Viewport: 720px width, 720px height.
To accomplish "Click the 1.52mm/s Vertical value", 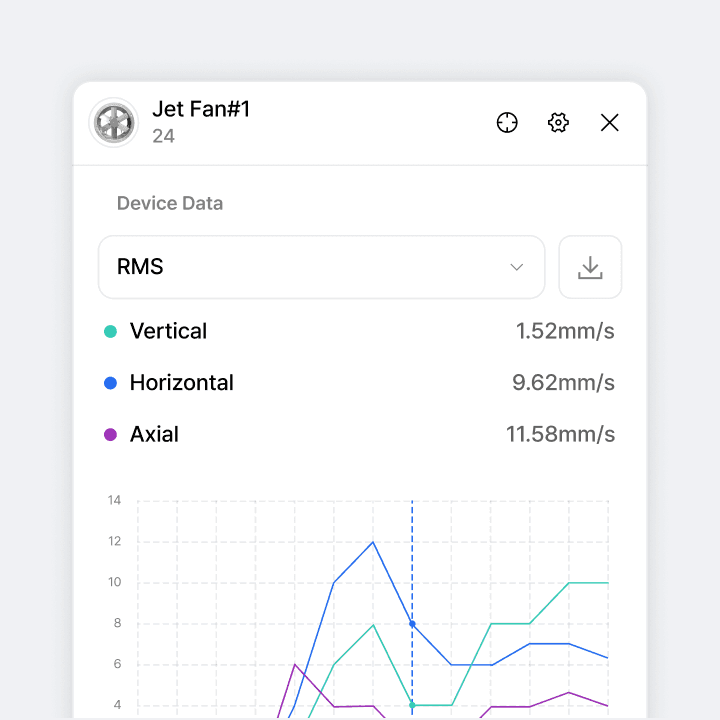I will [x=565, y=331].
